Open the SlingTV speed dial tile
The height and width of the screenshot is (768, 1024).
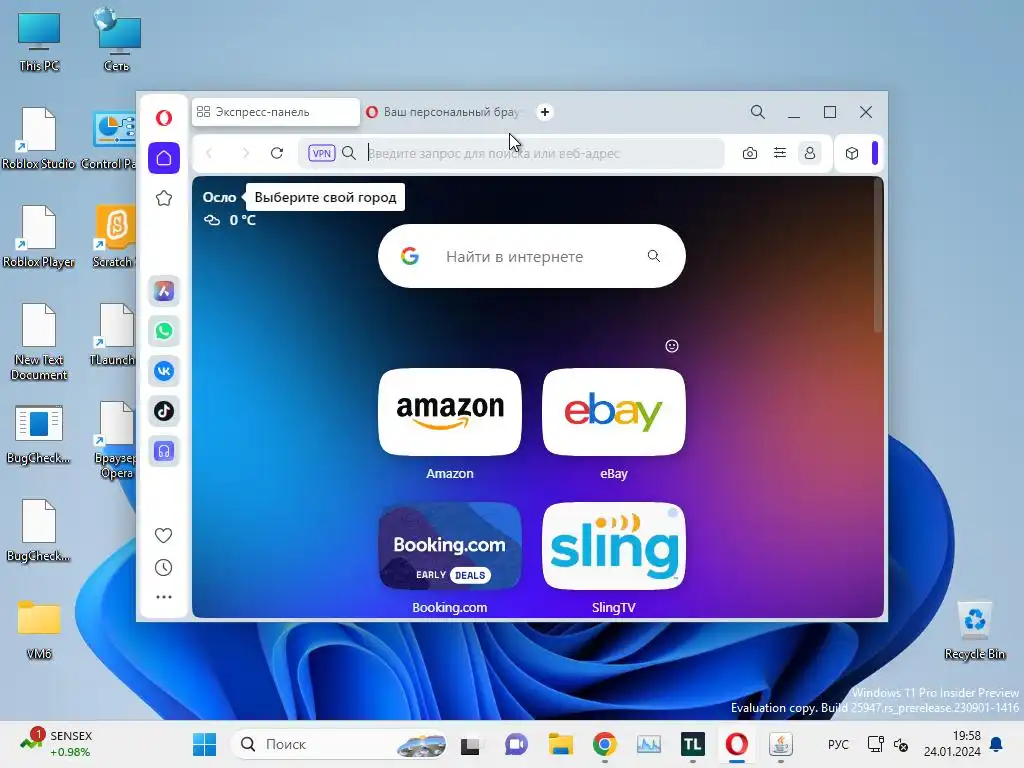tap(614, 546)
